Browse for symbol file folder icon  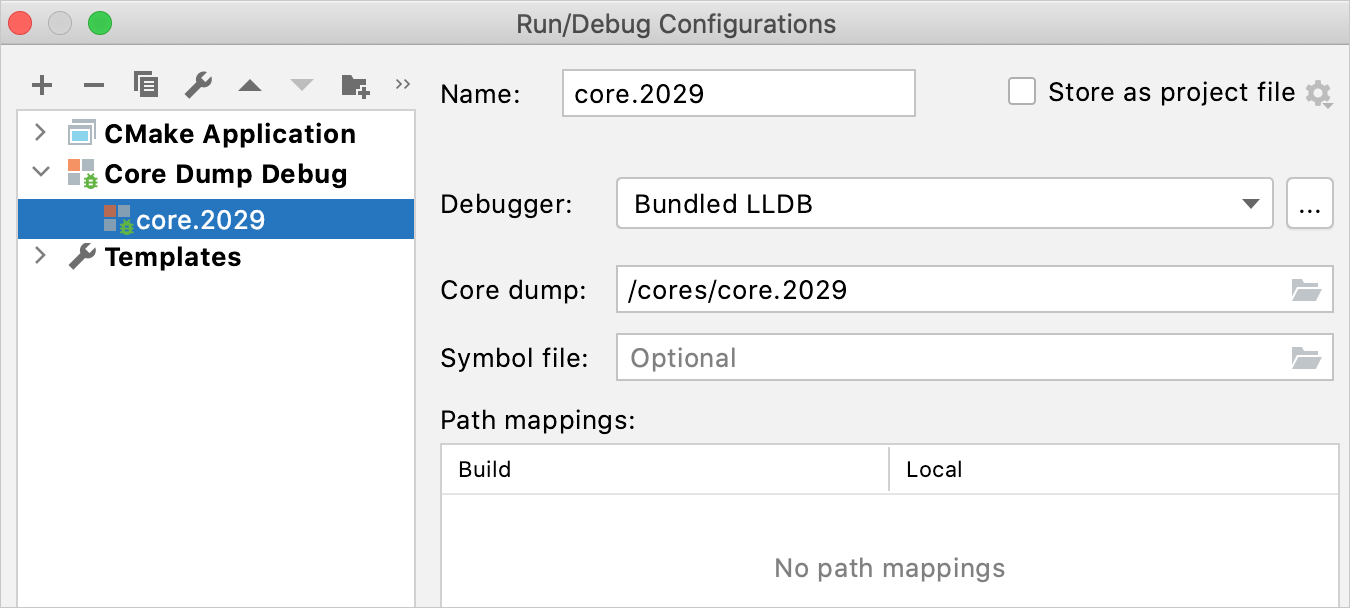[x=1306, y=358]
